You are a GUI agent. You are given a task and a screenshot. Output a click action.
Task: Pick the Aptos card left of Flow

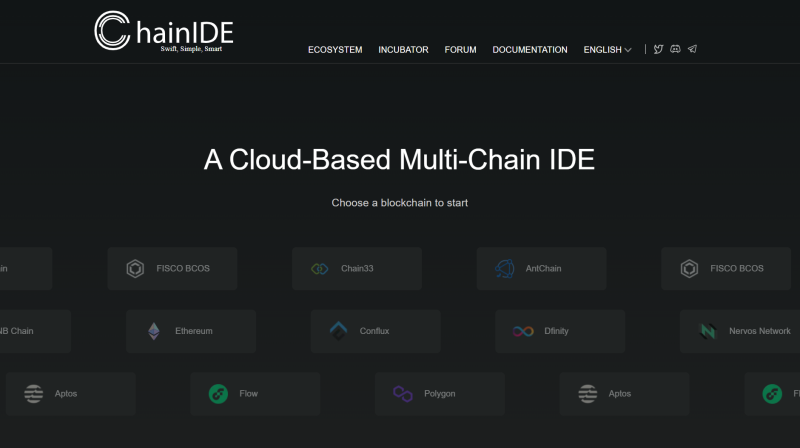pyautogui.click(x=70, y=394)
